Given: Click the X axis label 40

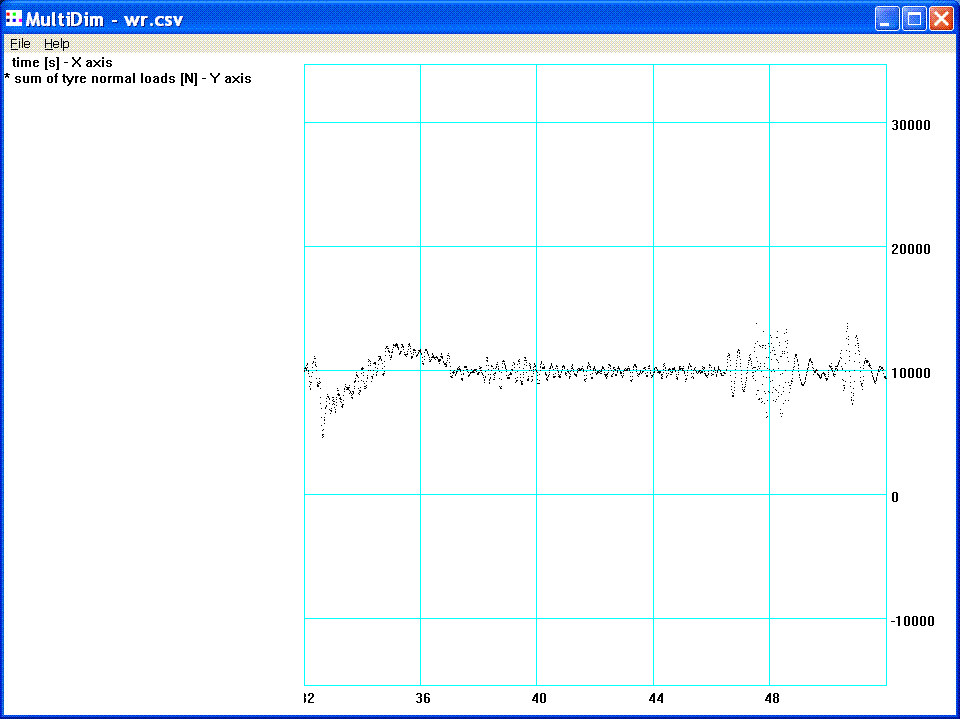Looking at the screenshot, I should (x=539, y=698).
